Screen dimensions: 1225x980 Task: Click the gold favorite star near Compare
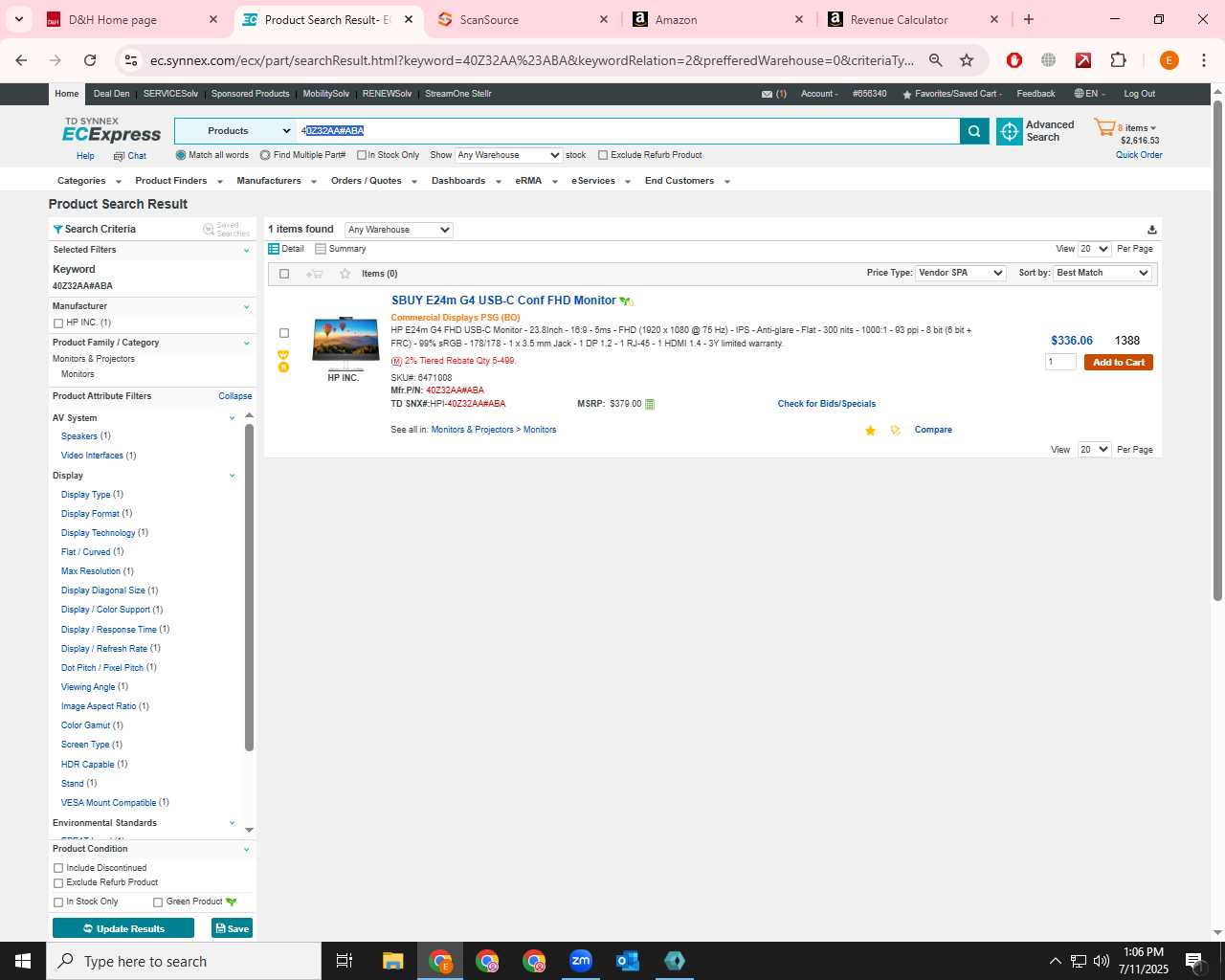[x=870, y=431]
